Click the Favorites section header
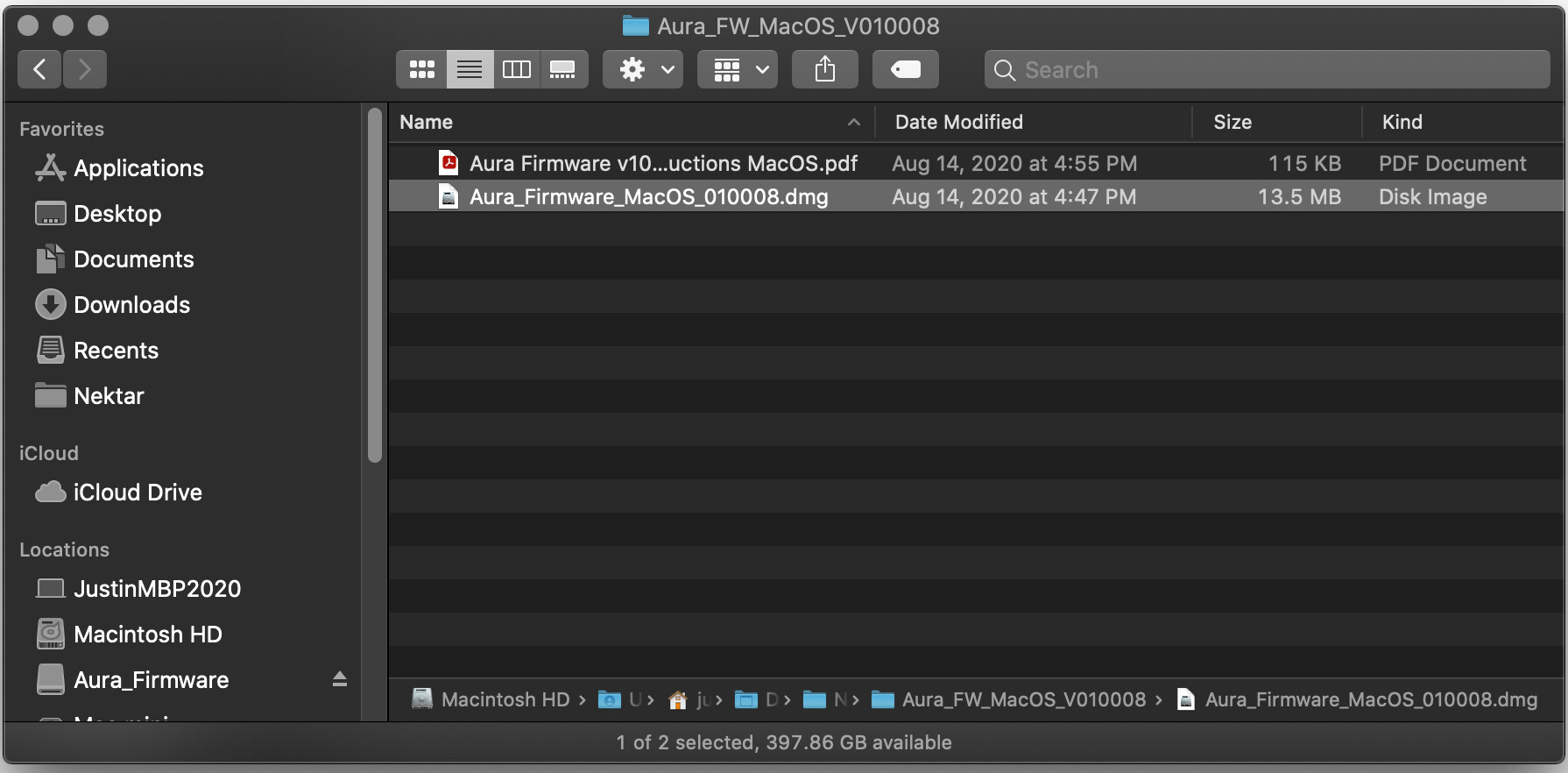 point(61,129)
